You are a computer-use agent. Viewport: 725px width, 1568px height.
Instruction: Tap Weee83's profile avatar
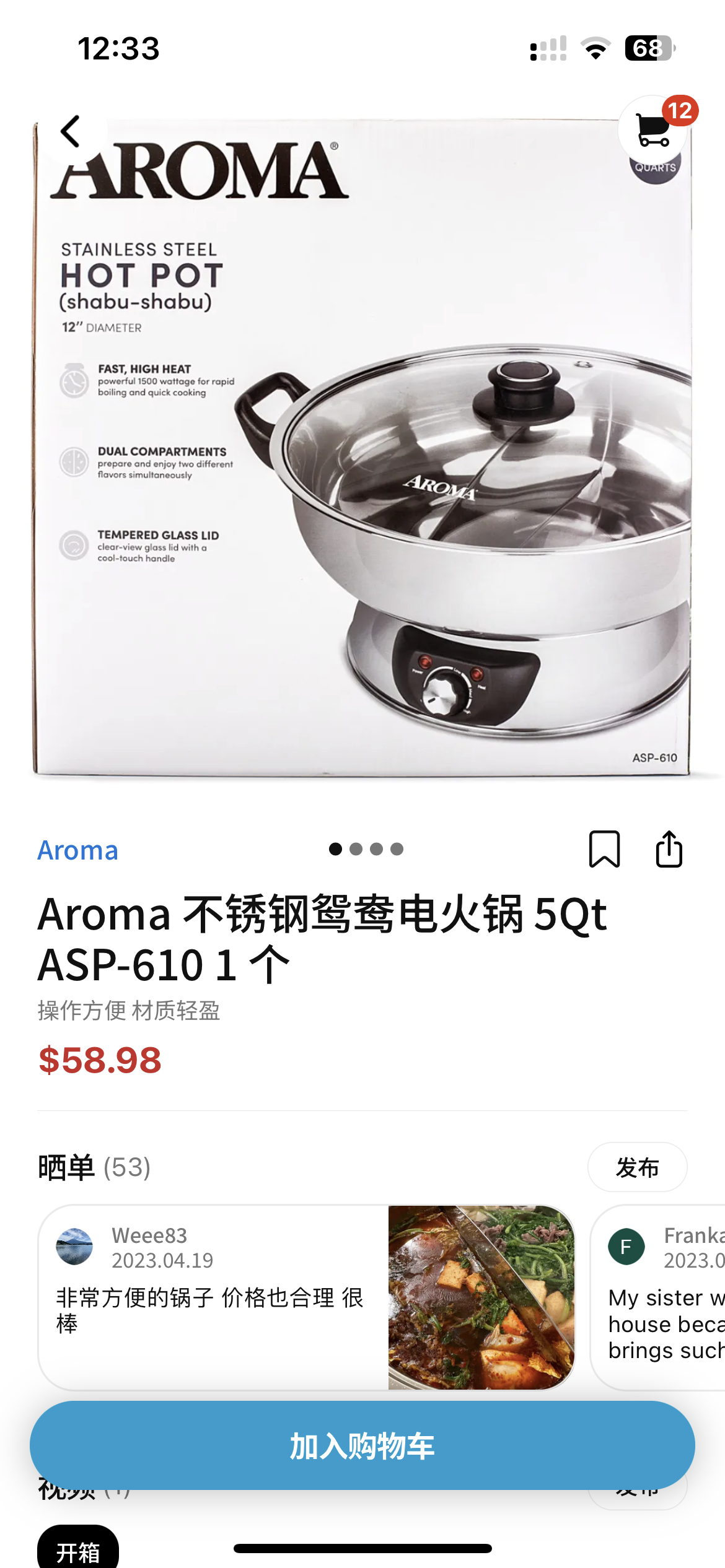pyautogui.click(x=74, y=1247)
